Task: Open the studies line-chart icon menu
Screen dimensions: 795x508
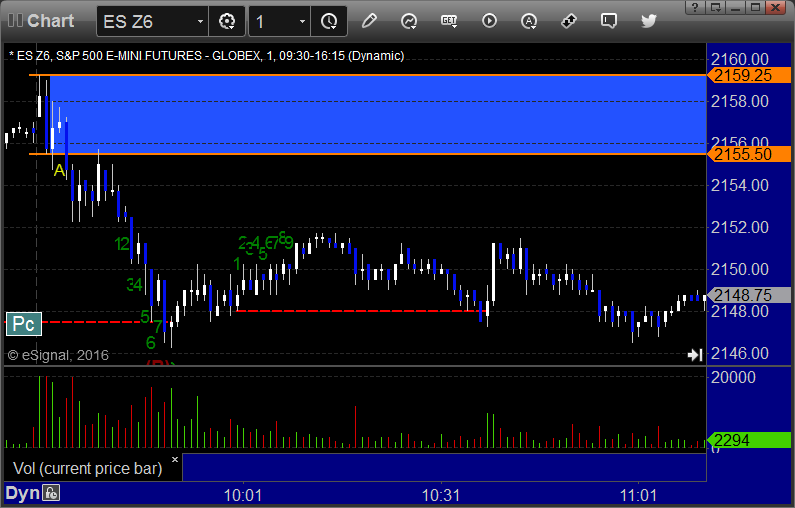Action: [409, 21]
